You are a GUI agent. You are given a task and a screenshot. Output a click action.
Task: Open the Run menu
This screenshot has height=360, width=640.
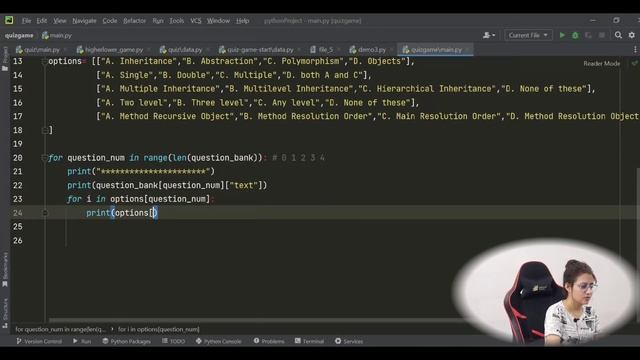pyautogui.click(x=158, y=20)
